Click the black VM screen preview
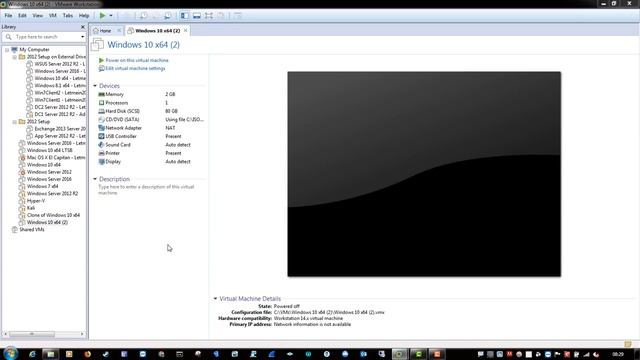 (424, 174)
